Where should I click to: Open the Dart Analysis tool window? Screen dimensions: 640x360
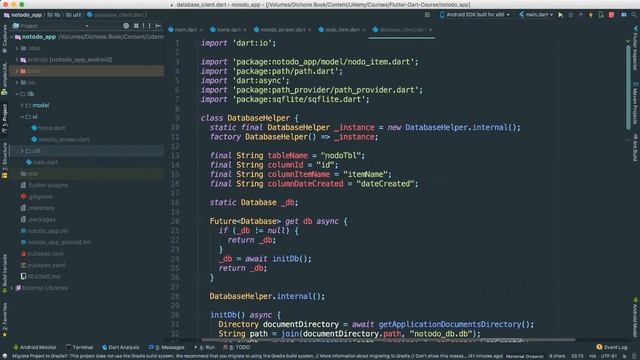(x=120, y=347)
